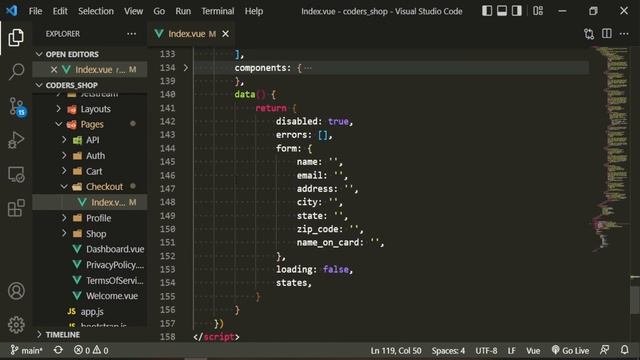Change indentation via Spaces: 4
This screenshot has height=360, width=640.
448,351
